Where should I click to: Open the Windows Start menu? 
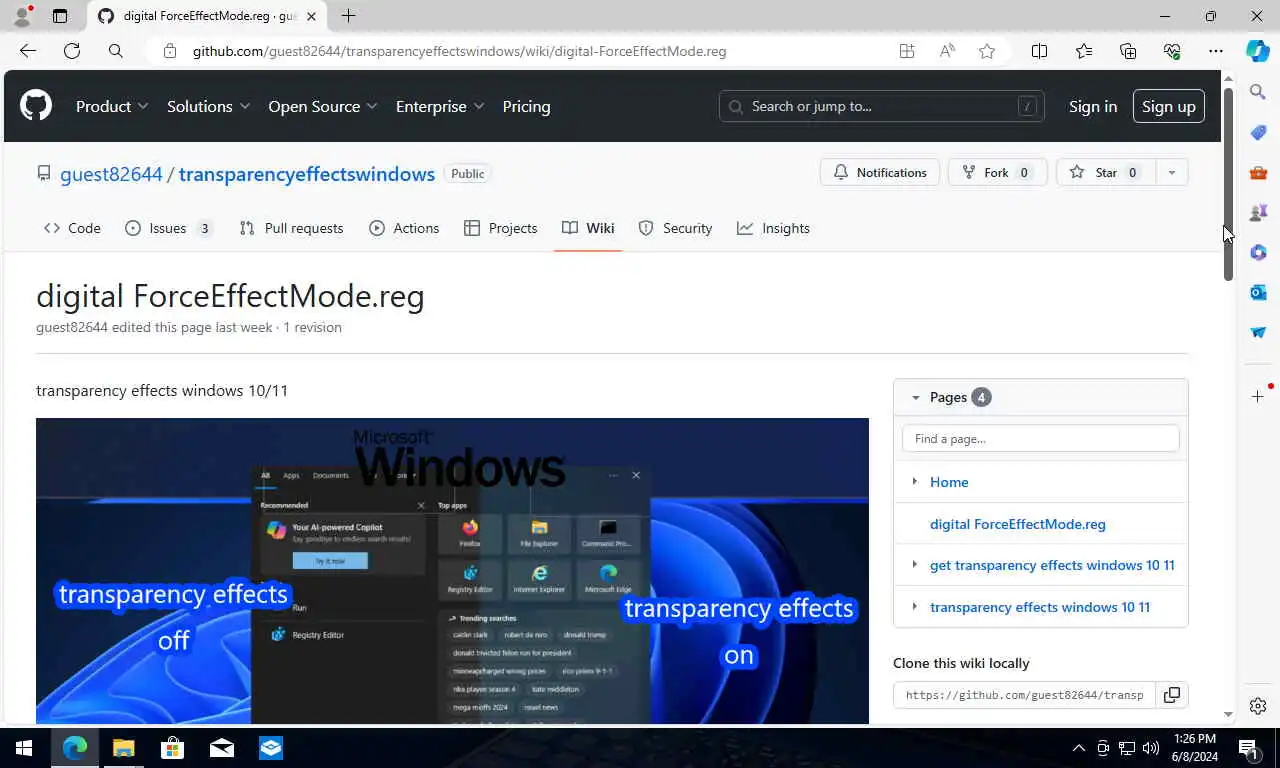click(24, 748)
